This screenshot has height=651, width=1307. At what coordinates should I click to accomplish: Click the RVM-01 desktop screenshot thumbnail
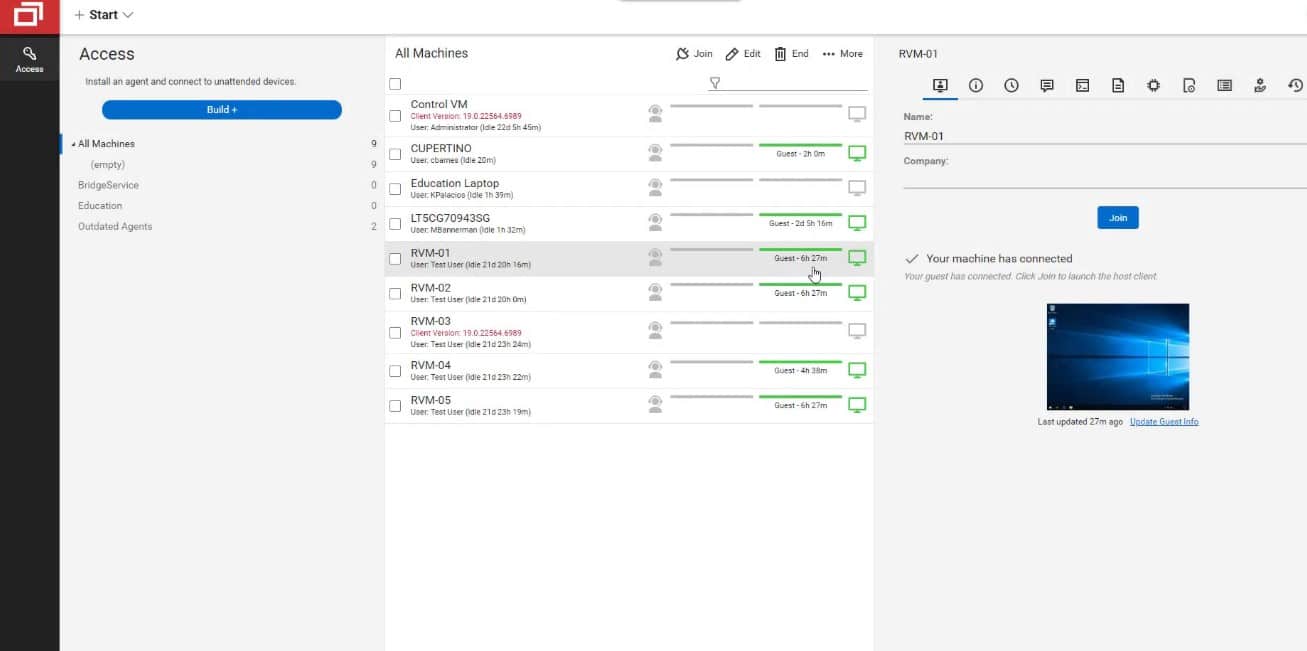[x=1117, y=356]
